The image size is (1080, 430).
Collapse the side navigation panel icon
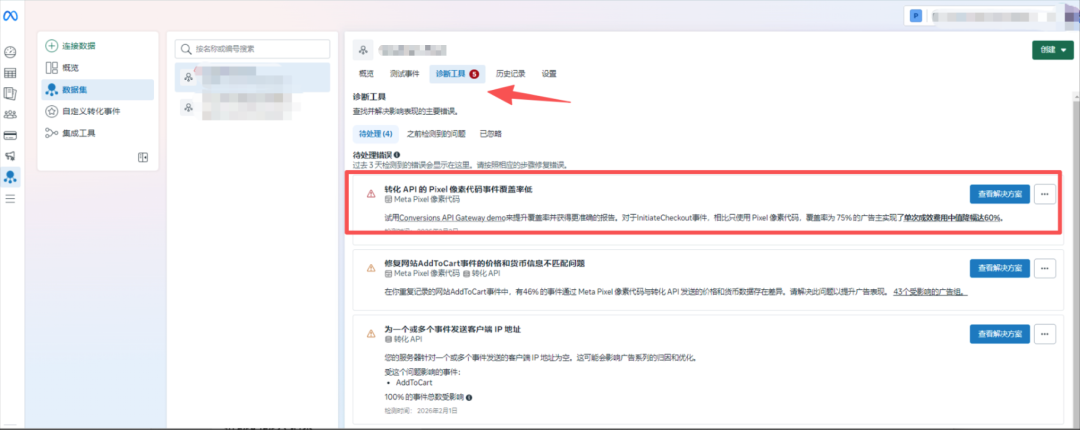tap(143, 157)
